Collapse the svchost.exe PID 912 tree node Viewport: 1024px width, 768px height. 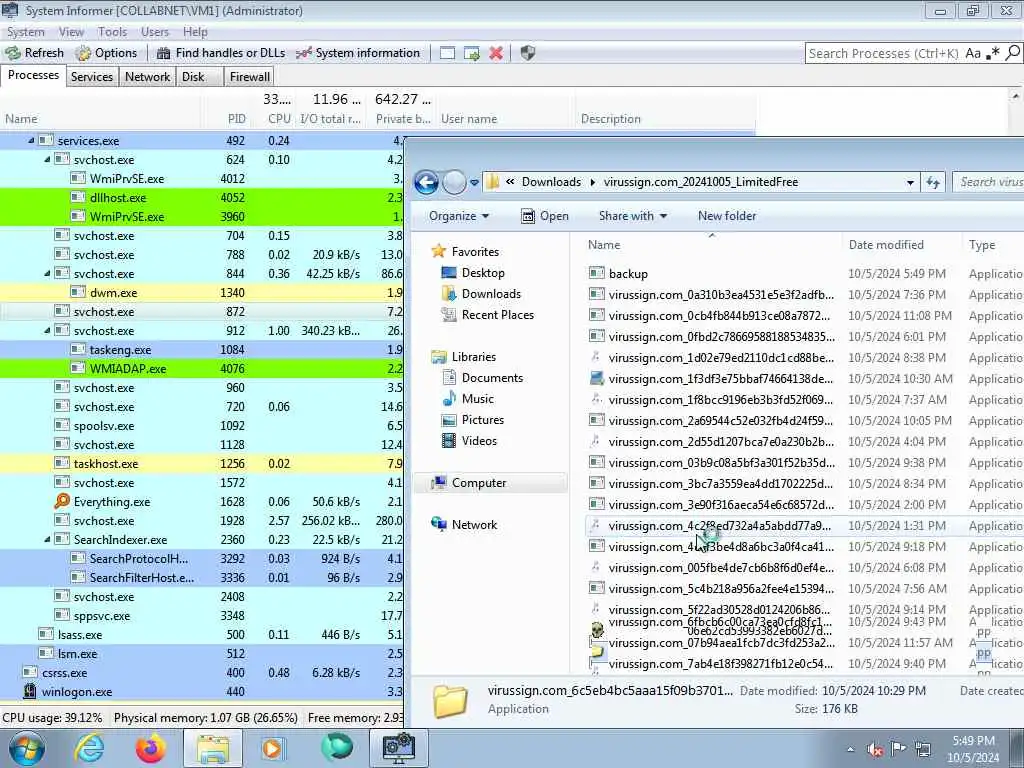click(47, 330)
